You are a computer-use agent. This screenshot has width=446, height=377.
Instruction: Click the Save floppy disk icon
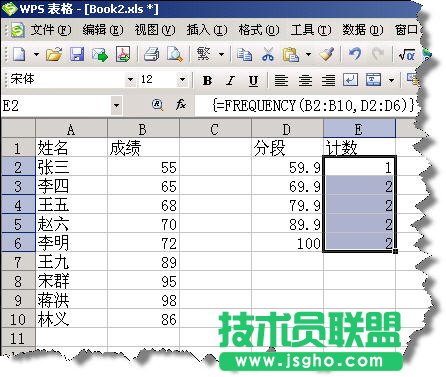click(x=77, y=54)
